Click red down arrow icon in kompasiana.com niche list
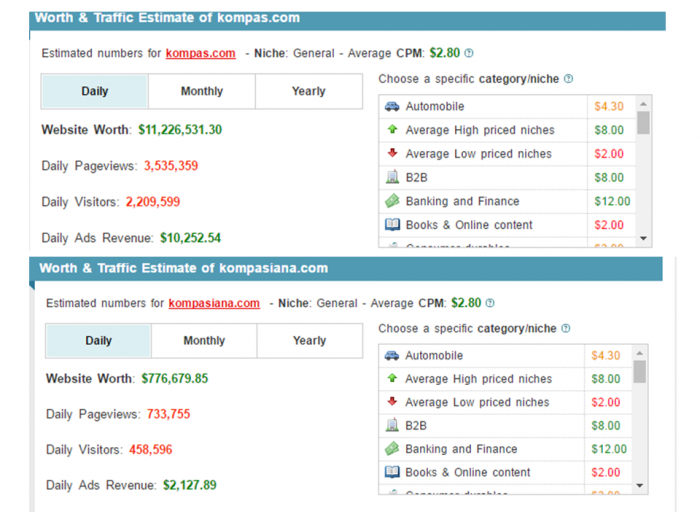 click(392, 402)
